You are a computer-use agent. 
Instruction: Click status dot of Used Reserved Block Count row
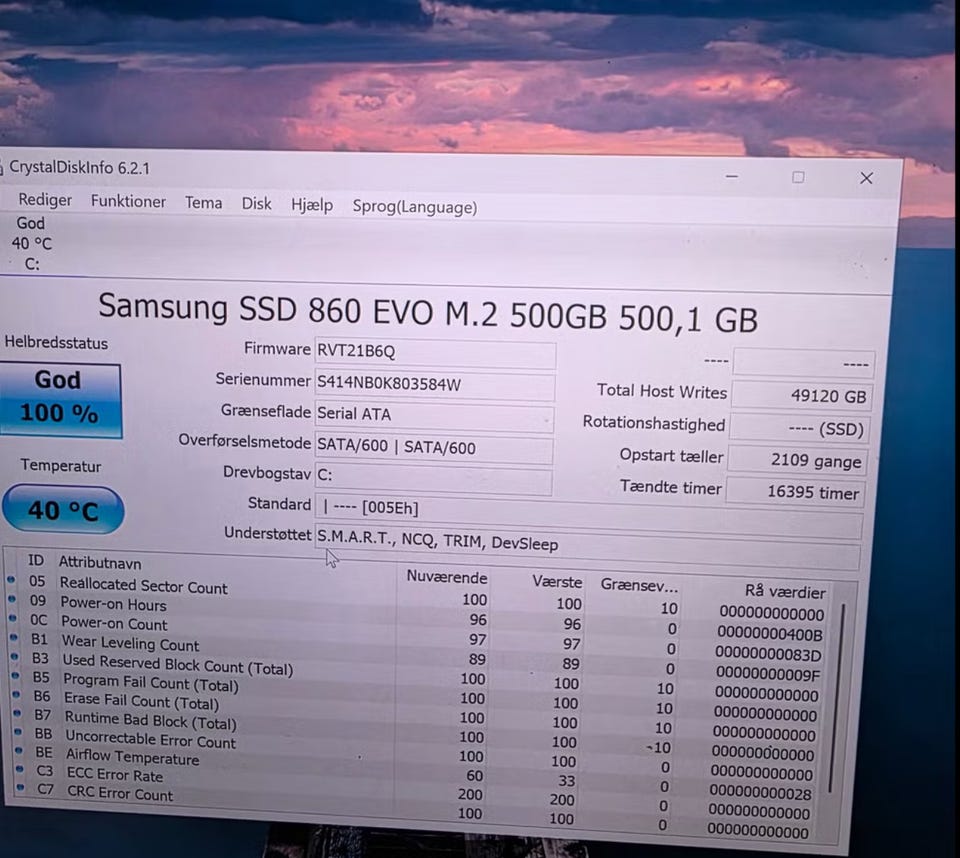[x=15, y=657]
